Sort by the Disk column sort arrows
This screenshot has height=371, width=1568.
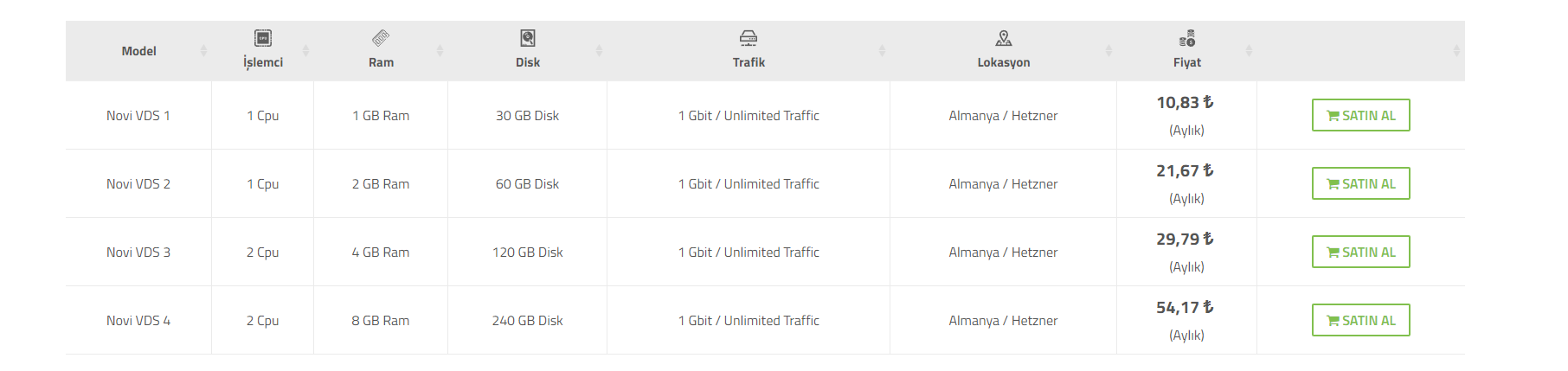pos(599,51)
